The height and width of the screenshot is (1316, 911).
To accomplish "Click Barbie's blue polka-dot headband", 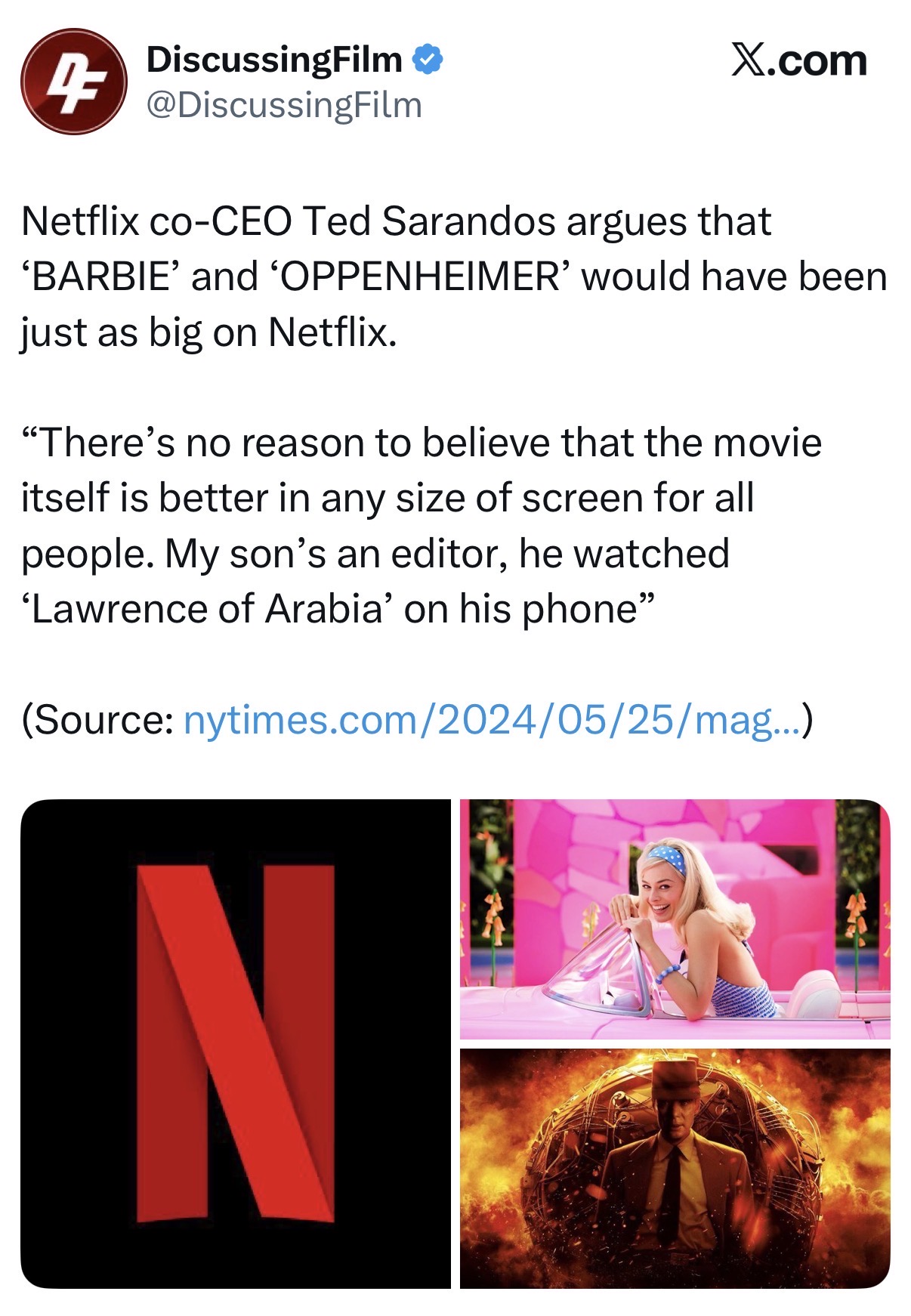I will tap(668, 859).
